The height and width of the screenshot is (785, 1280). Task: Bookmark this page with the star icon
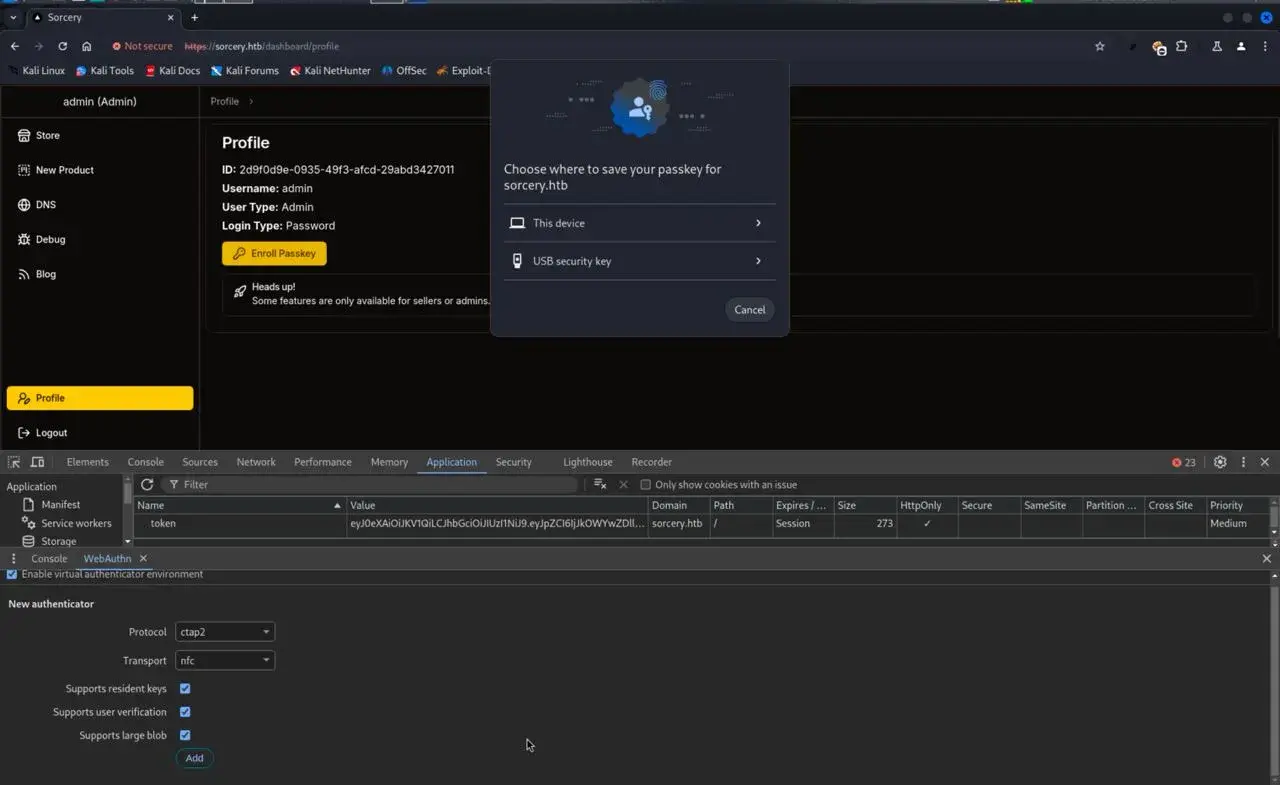click(1100, 46)
